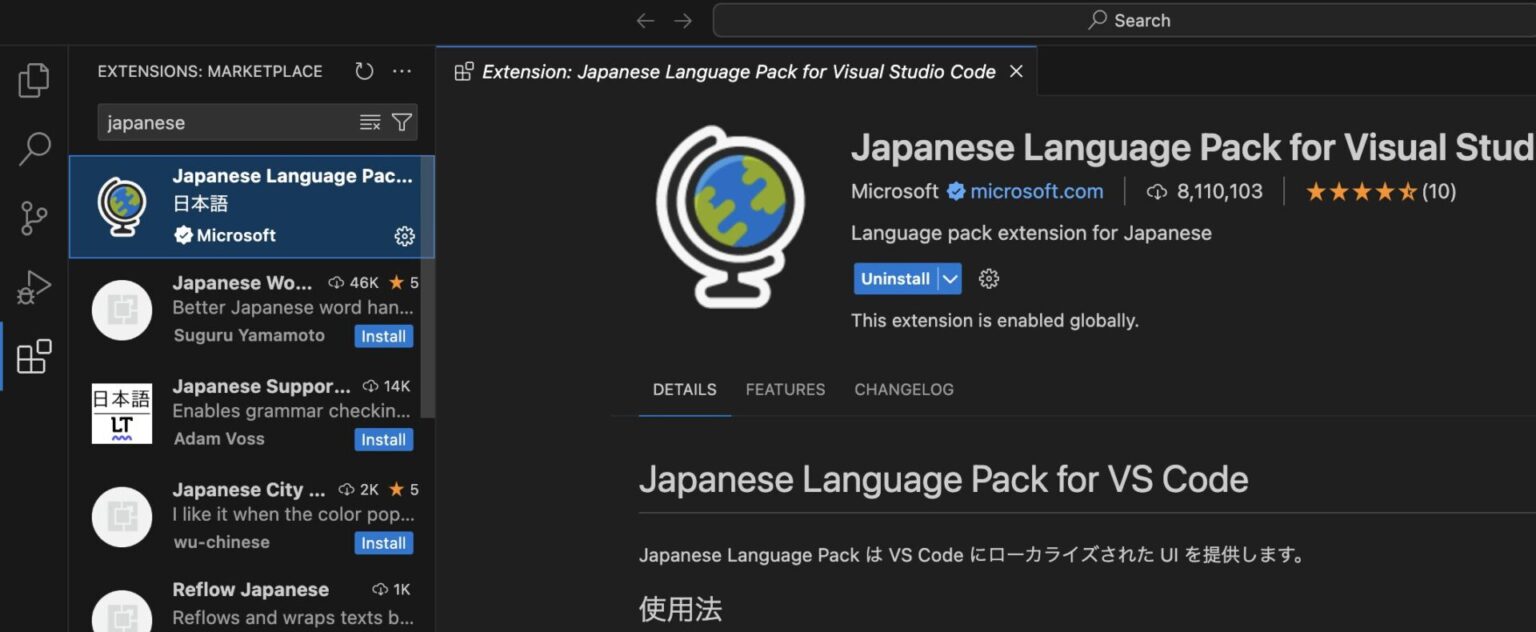Select the Extensions icon in the activity bar
The image size is (1536, 632).
tap(33, 356)
